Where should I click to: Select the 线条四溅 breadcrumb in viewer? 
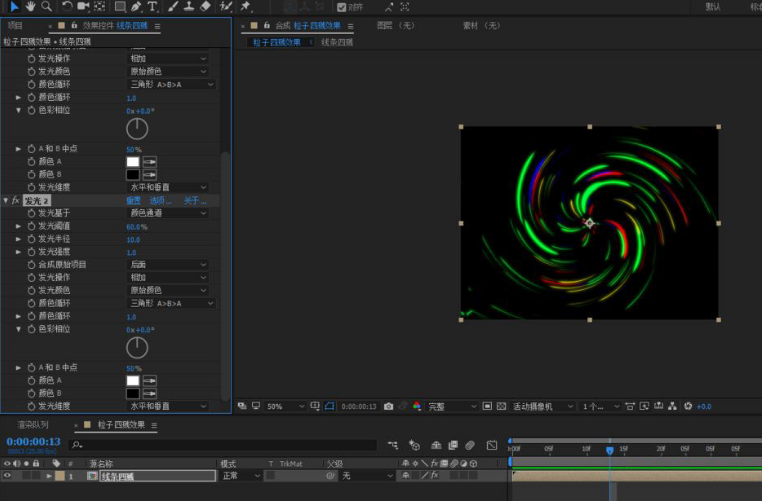click(337, 42)
